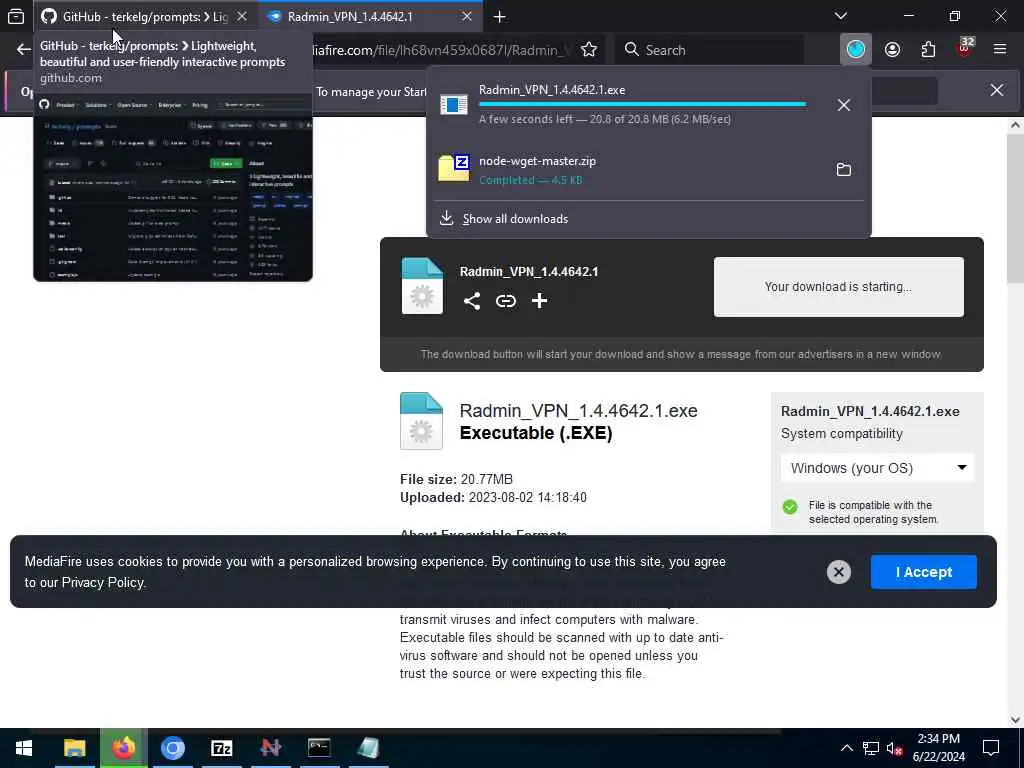Screen dimensions: 1024x768
Task: Show node-wget-master.zip in folder
Action: 844,170
